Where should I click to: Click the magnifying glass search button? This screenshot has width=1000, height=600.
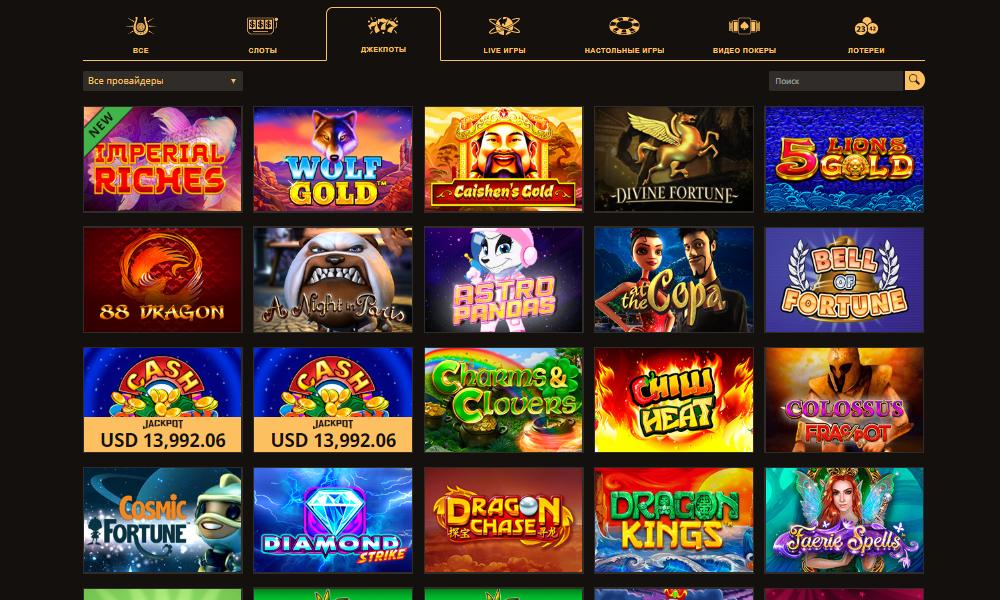pyautogui.click(x=915, y=80)
